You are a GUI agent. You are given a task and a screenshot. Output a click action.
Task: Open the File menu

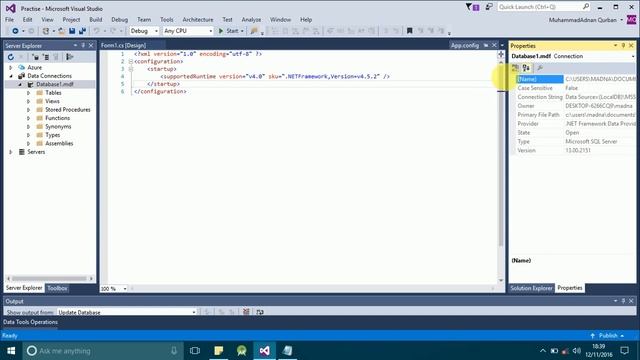pos(9,20)
